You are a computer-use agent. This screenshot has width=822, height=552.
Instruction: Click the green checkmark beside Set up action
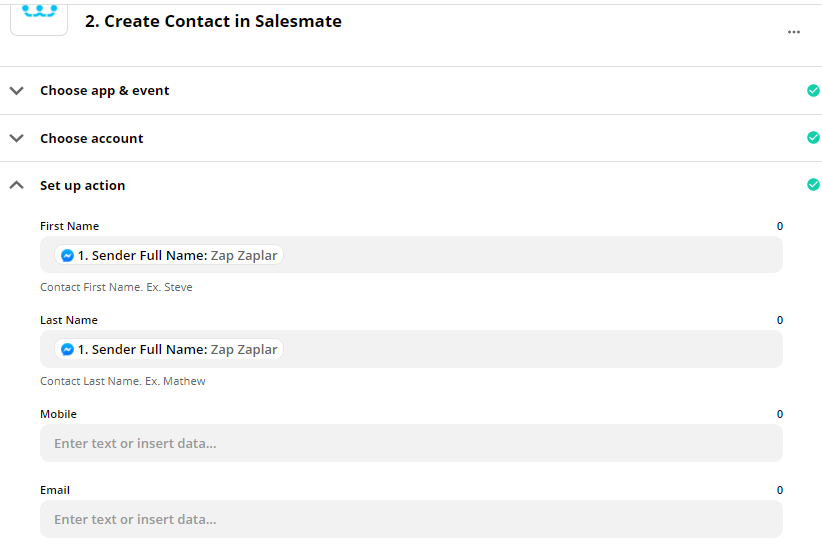click(813, 185)
